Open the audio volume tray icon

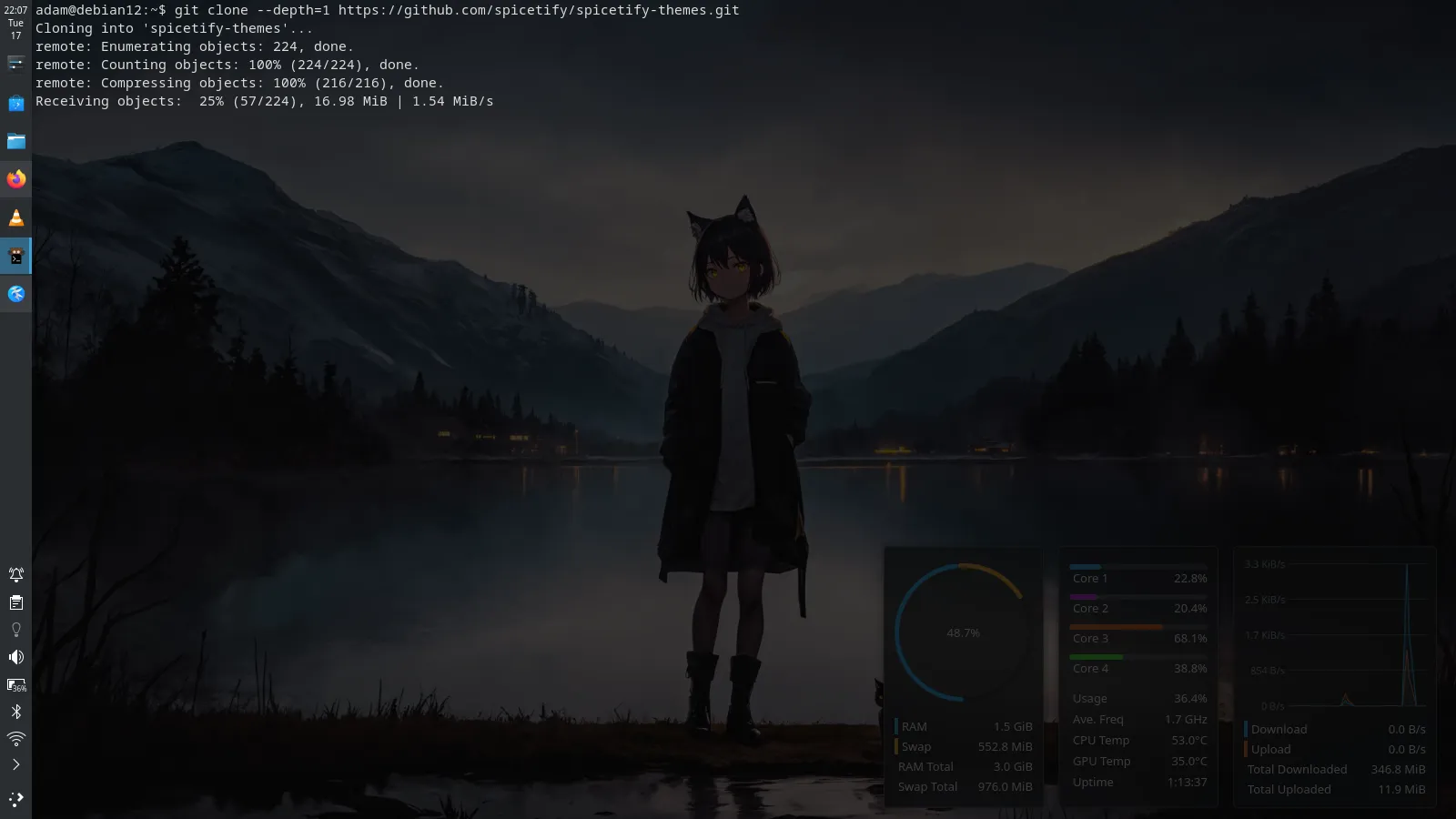[x=15, y=657]
